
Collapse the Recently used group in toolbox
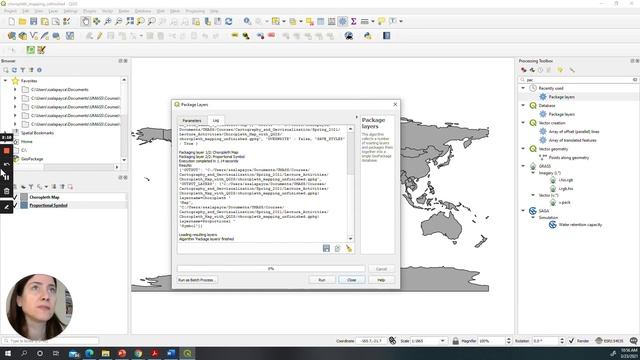coord(523,88)
